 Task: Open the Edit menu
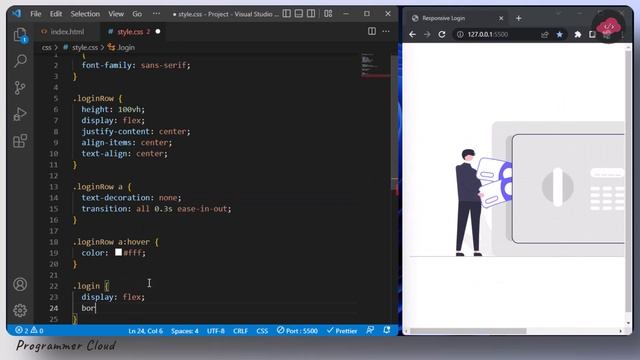56,14
